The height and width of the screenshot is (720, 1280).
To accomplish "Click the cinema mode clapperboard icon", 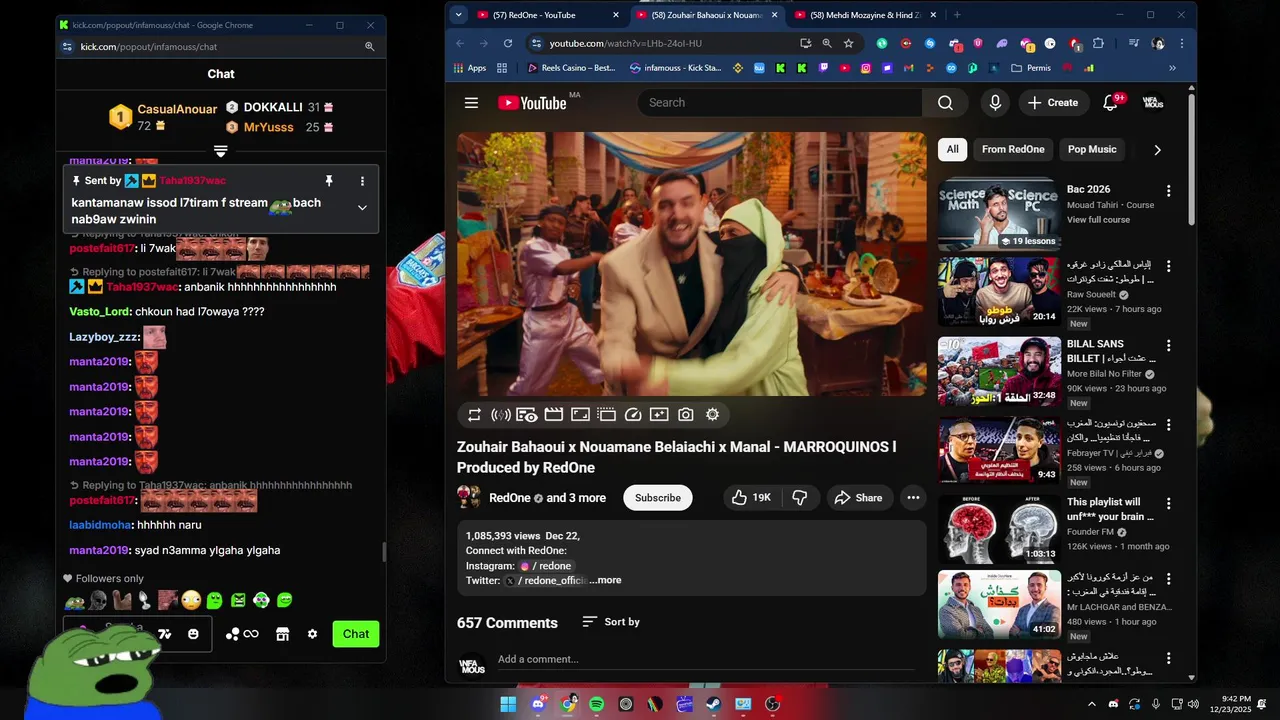I will 553,415.
